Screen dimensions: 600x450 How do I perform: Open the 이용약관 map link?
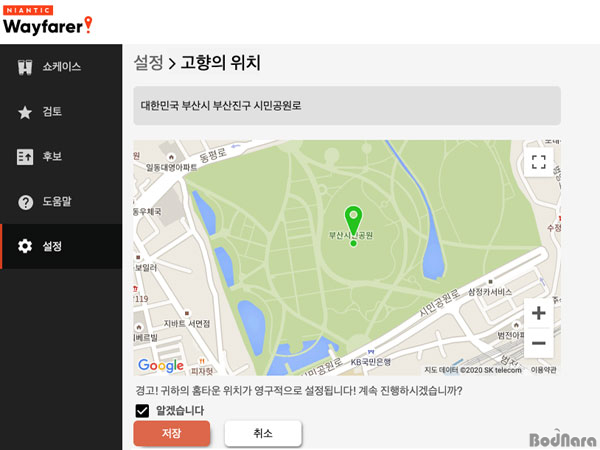pos(544,370)
